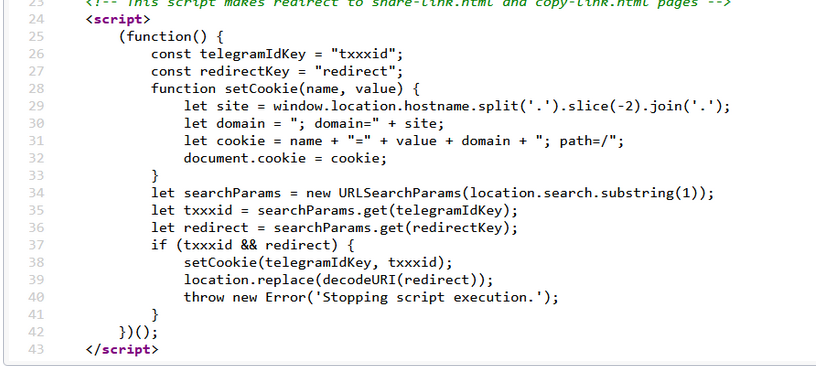Select the opening script tag

(118, 19)
